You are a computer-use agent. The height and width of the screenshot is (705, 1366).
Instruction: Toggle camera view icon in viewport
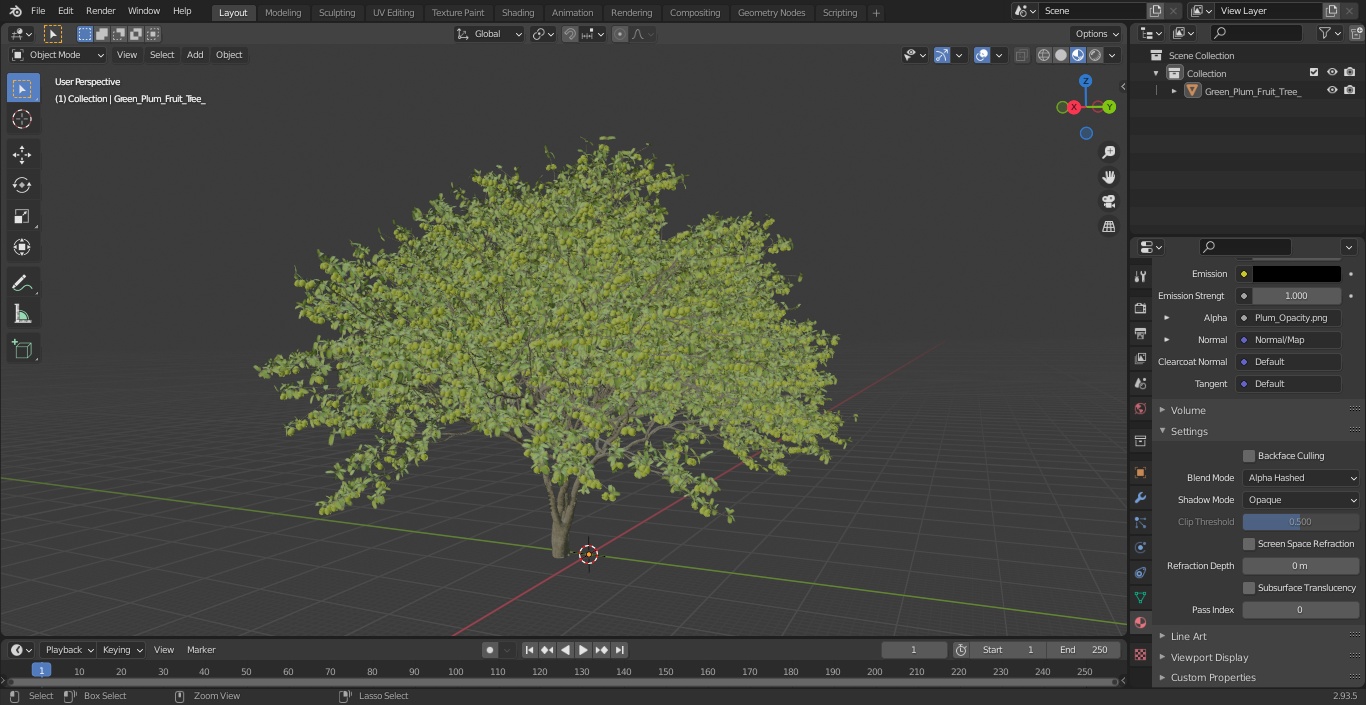coord(1108,202)
